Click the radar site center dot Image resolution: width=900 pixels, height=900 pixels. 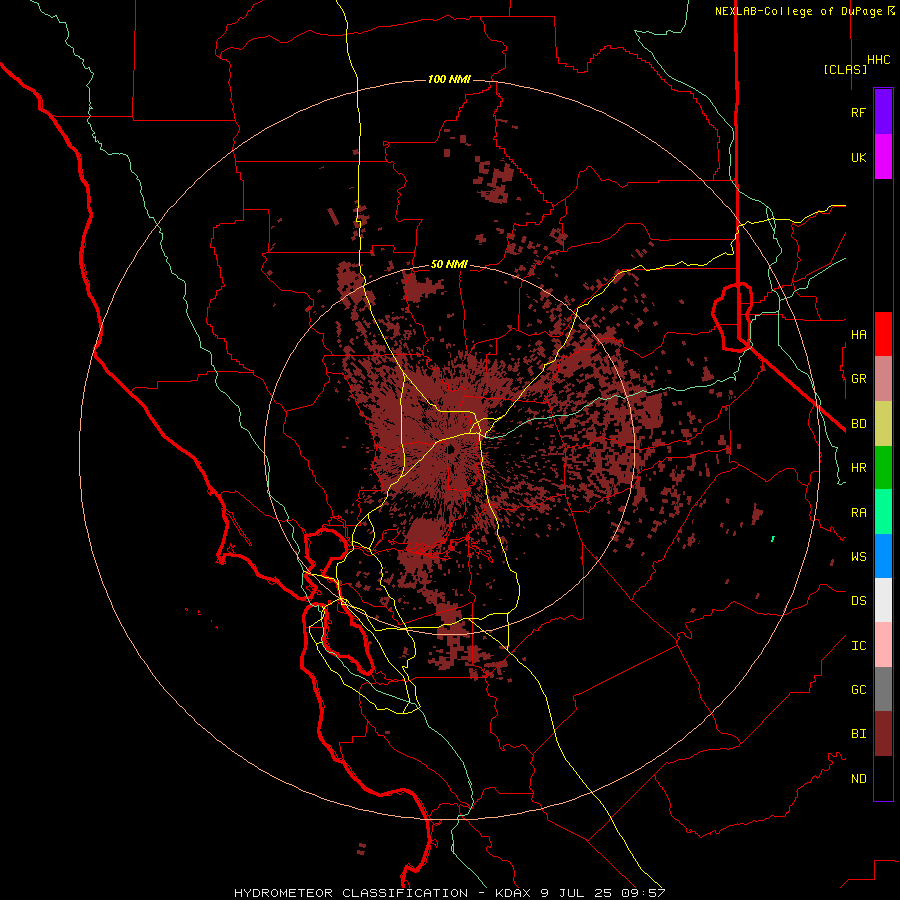(451, 449)
